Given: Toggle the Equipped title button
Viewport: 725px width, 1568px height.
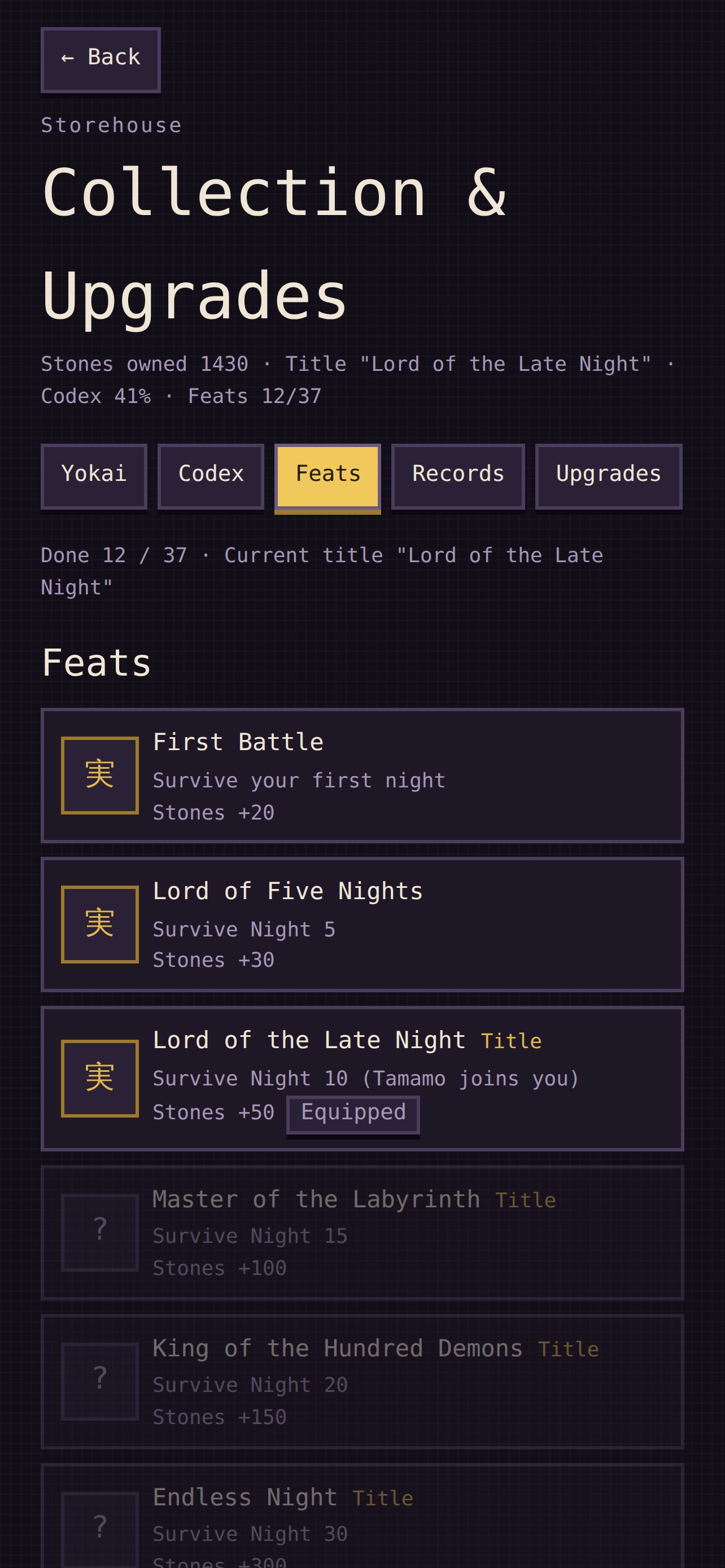Looking at the screenshot, I should click(x=353, y=1114).
